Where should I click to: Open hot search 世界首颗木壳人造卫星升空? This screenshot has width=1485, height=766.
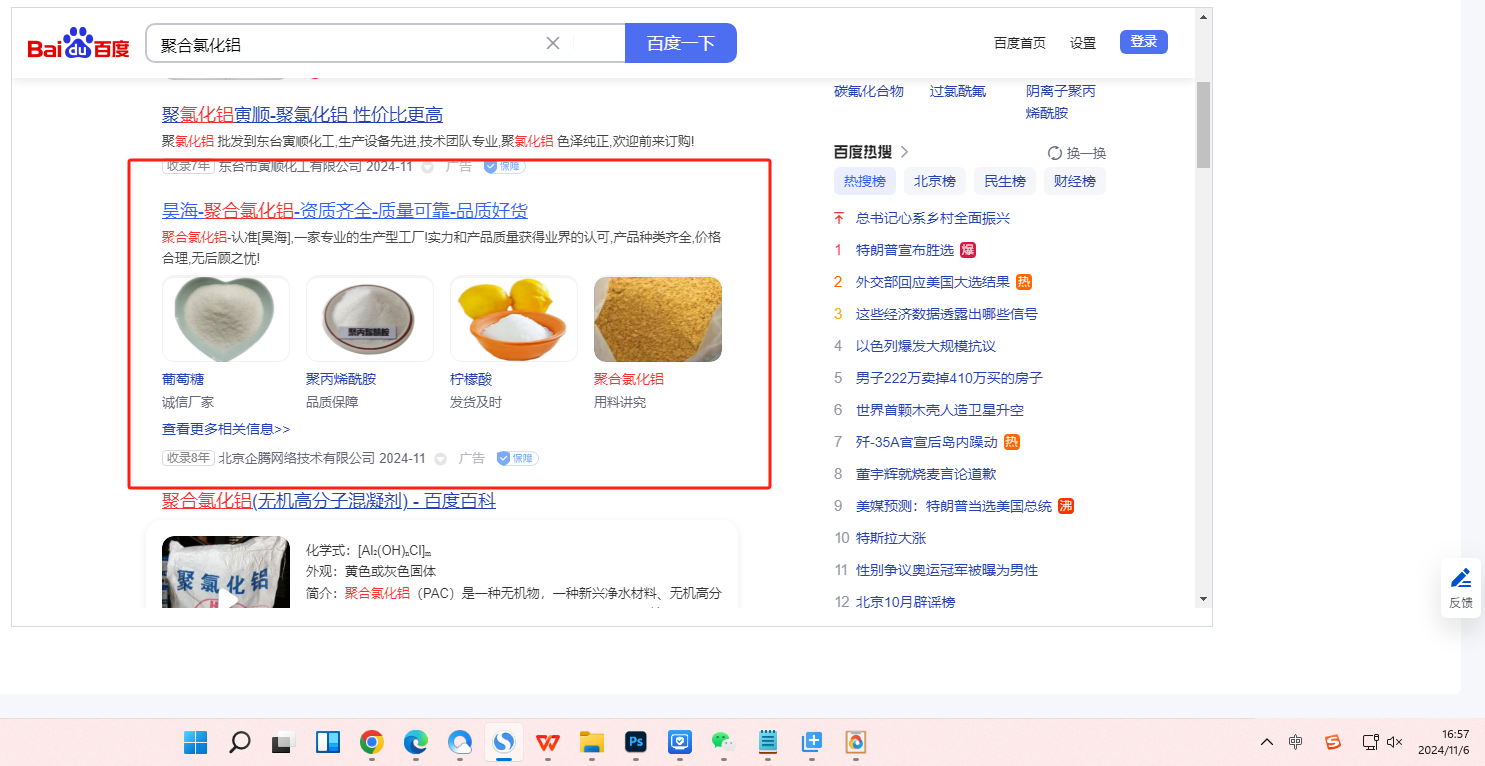[940, 410]
